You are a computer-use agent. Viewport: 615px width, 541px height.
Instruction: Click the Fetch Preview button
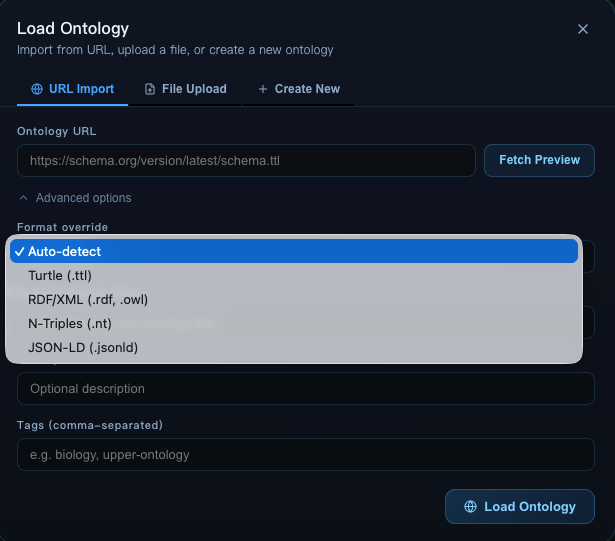pos(539,160)
